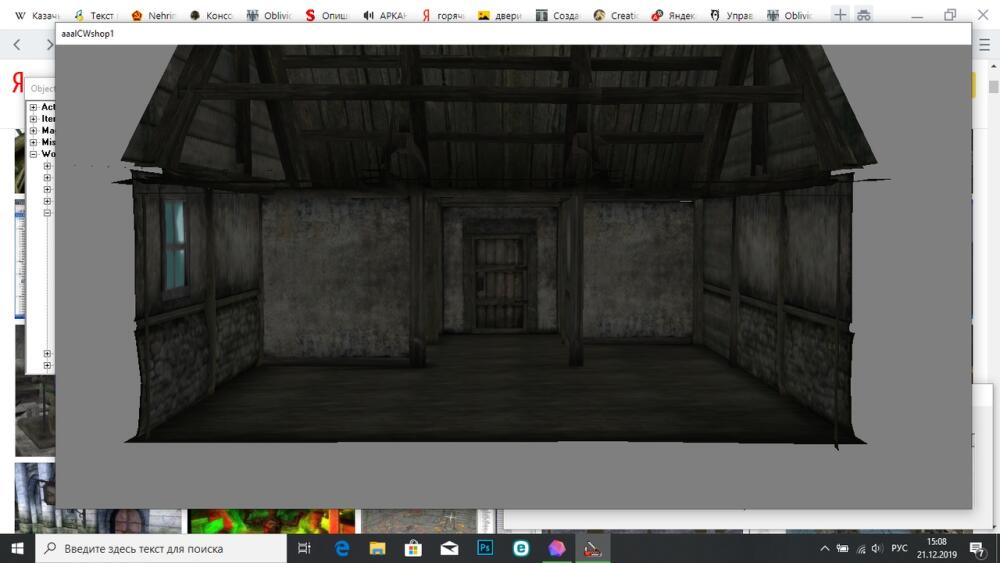This screenshot has width=1000, height=563.
Task: Click the aaaICWshop1 preview window title bar
Action: (513, 34)
